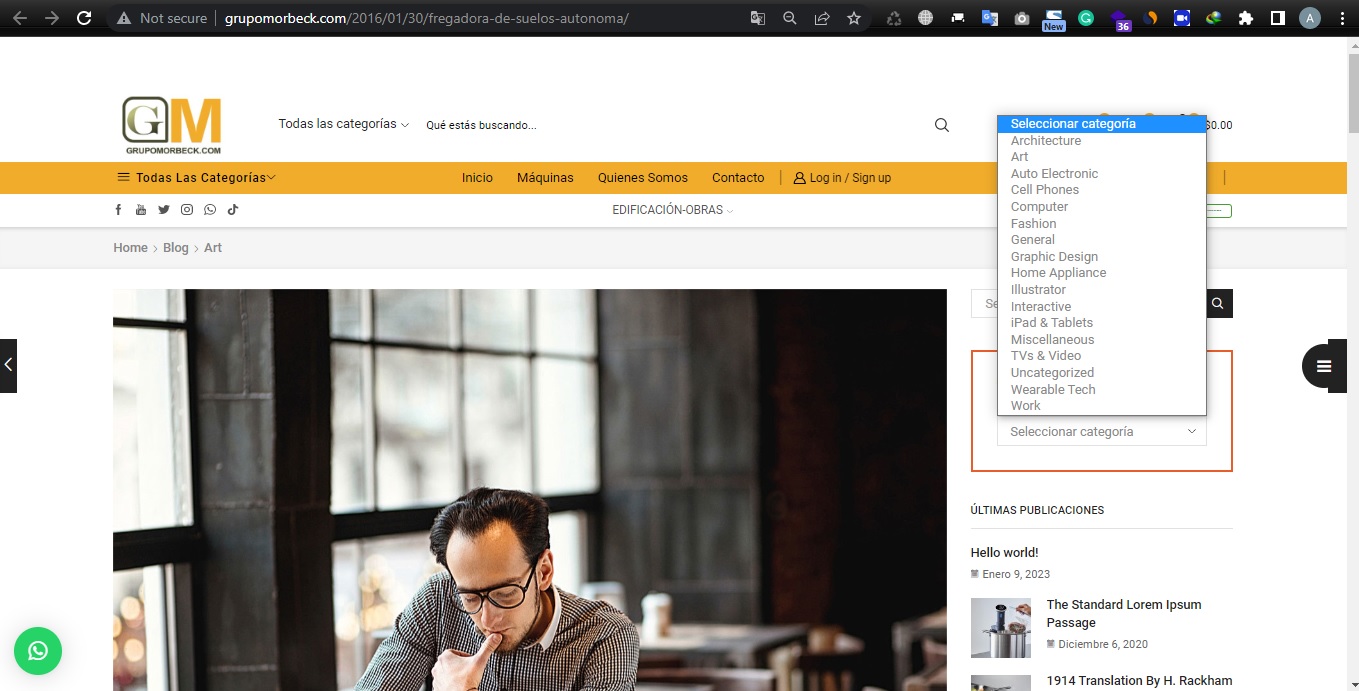The height and width of the screenshot is (691, 1359).
Task: Click Home in the breadcrumb
Action: click(130, 248)
